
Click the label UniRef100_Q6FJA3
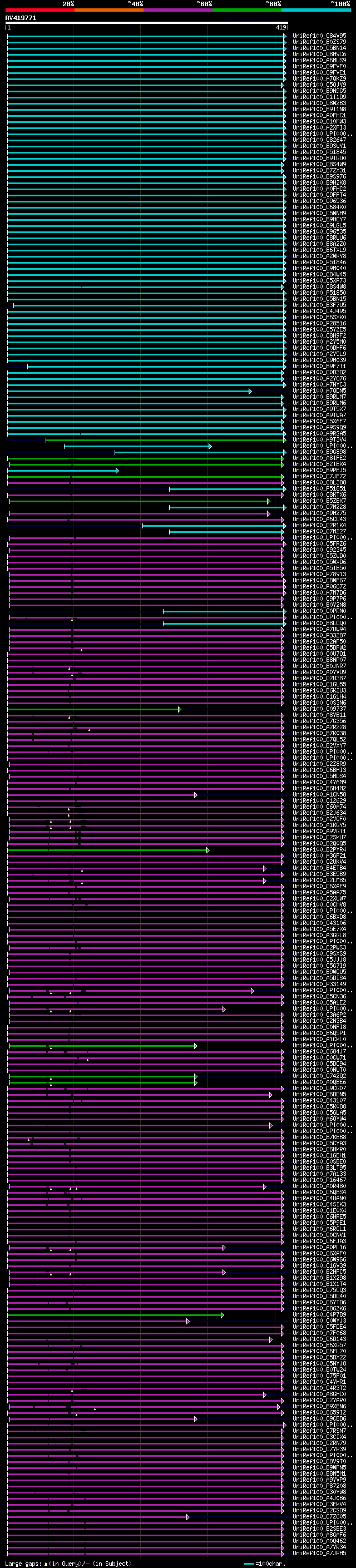coord(319,1241)
